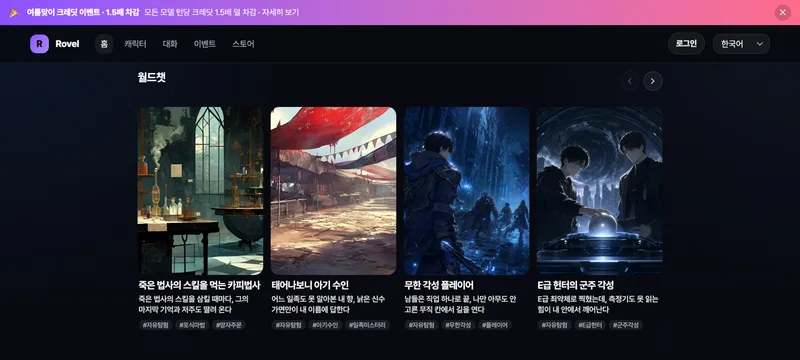The width and height of the screenshot is (800, 360).
Task: Open title 무한 각성 플레이어
Action: pyautogui.click(x=439, y=285)
